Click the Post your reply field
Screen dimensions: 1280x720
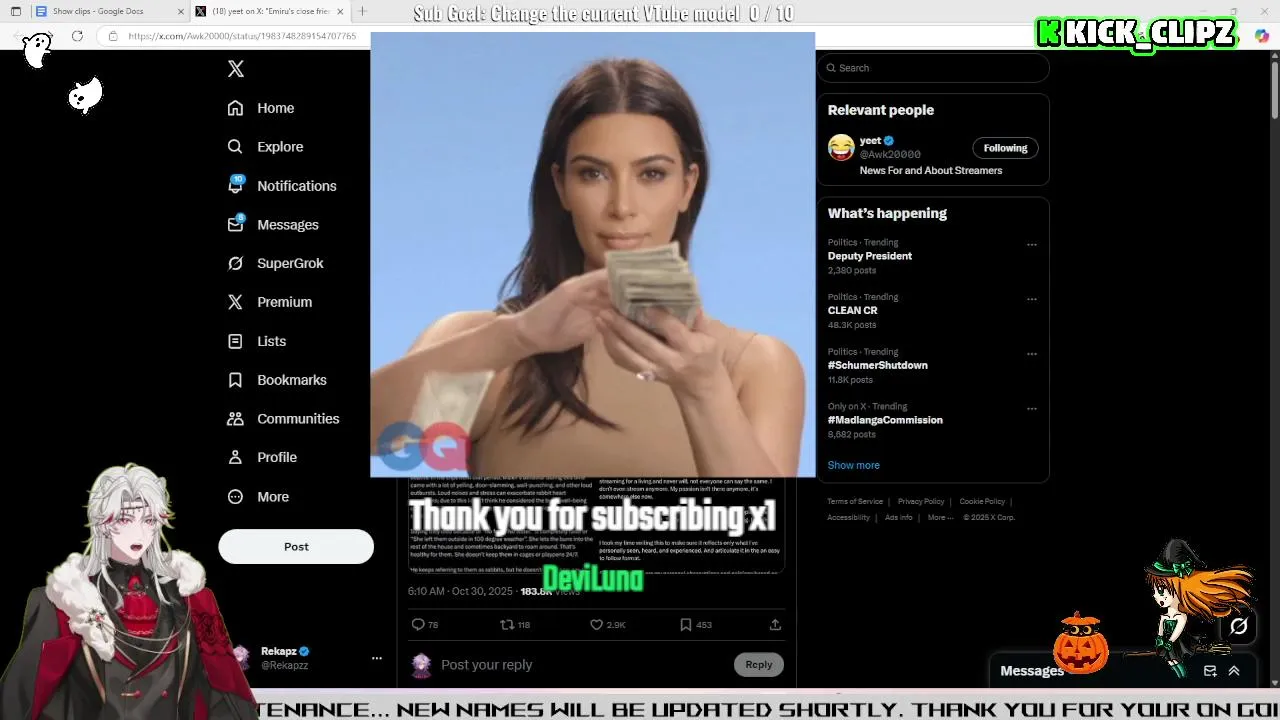coord(584,665)
